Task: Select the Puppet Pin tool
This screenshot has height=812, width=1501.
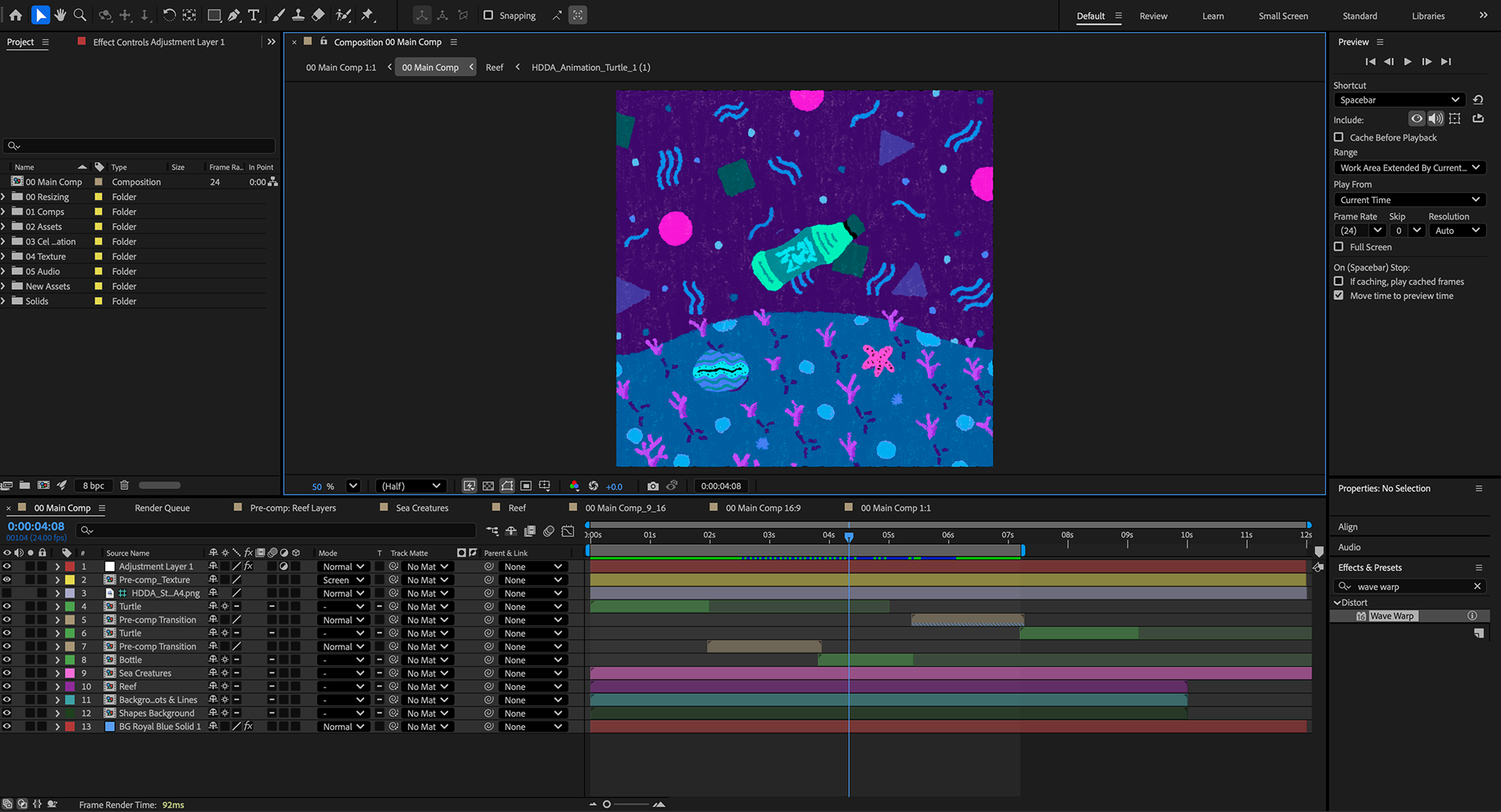Action: point(367,15)
